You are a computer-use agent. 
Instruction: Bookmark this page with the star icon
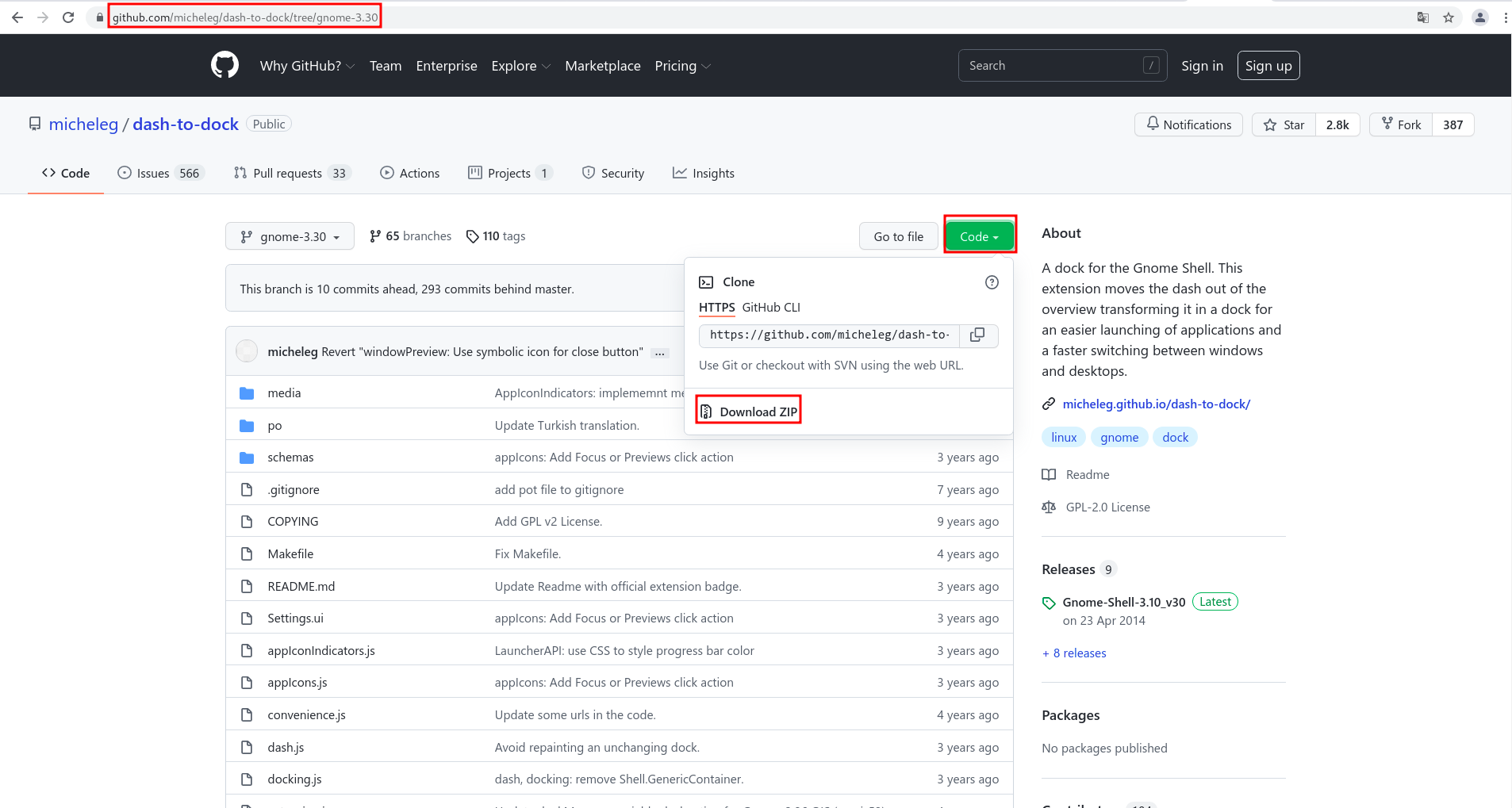[1449, 17]
